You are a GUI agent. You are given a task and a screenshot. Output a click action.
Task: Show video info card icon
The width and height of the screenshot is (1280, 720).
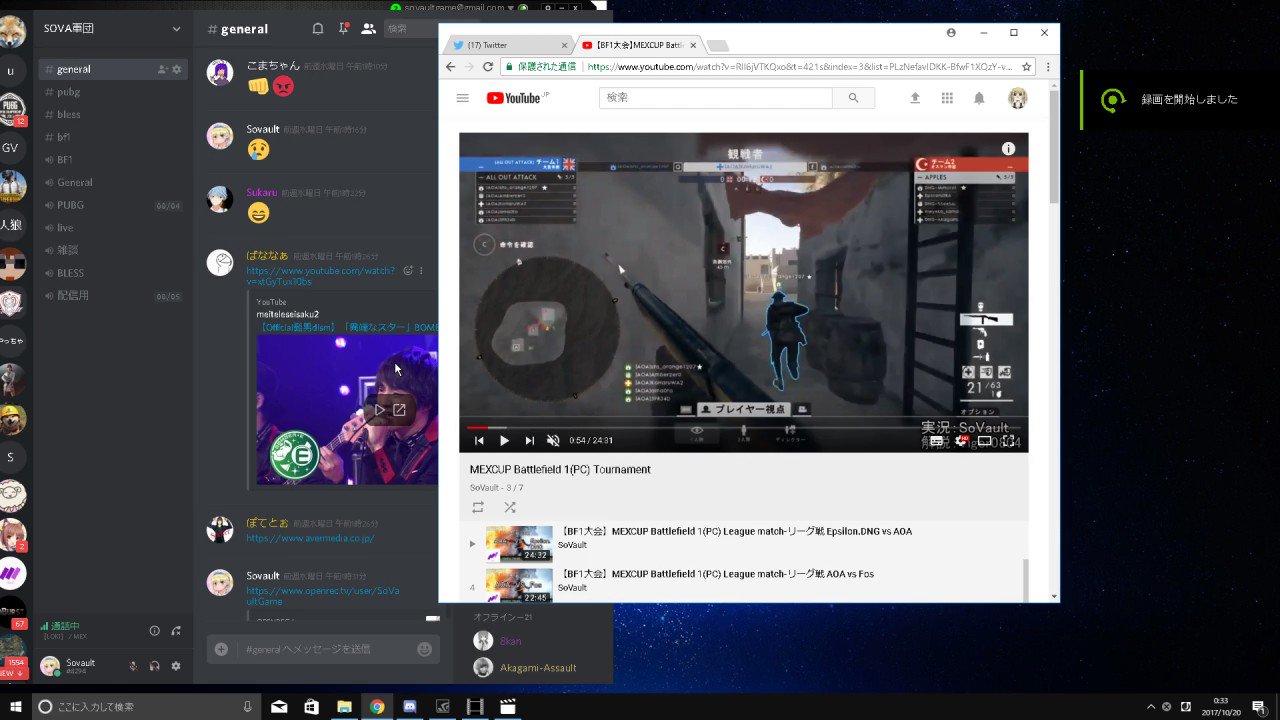coord(1008,148)
